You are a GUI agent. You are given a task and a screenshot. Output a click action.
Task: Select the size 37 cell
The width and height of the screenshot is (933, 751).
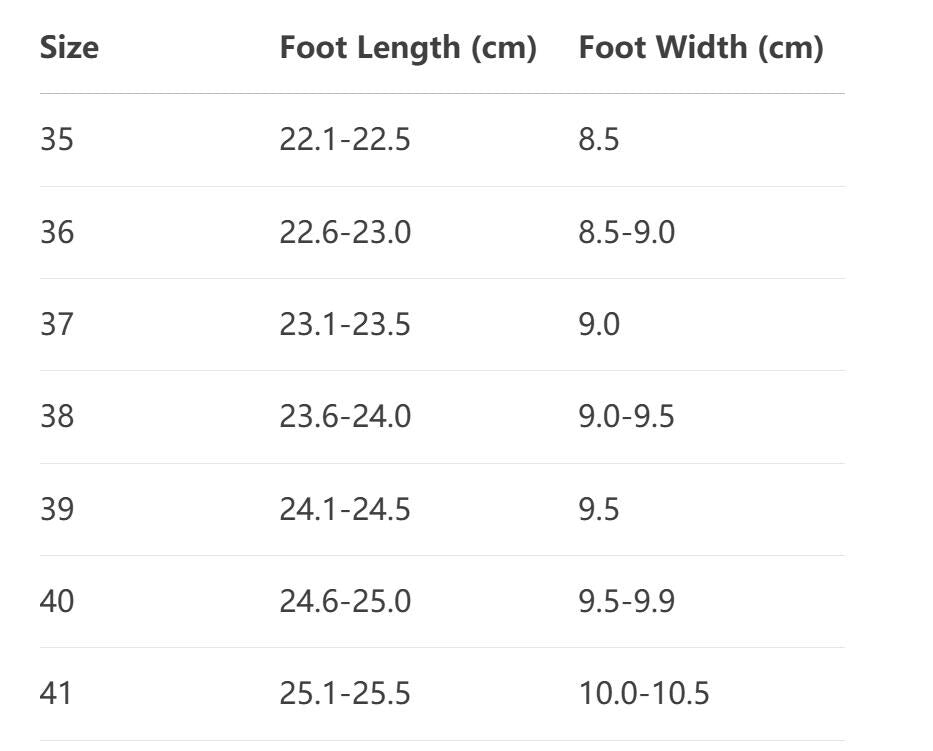[x=57, y=324]
